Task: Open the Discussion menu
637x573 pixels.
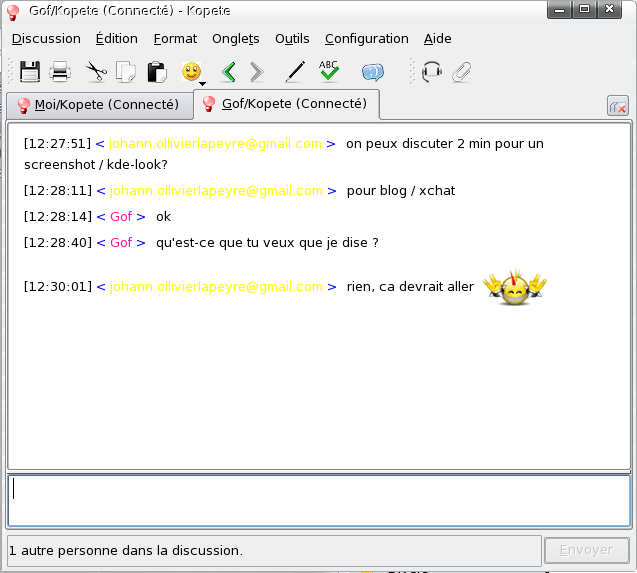Action: tap(46, 39)
